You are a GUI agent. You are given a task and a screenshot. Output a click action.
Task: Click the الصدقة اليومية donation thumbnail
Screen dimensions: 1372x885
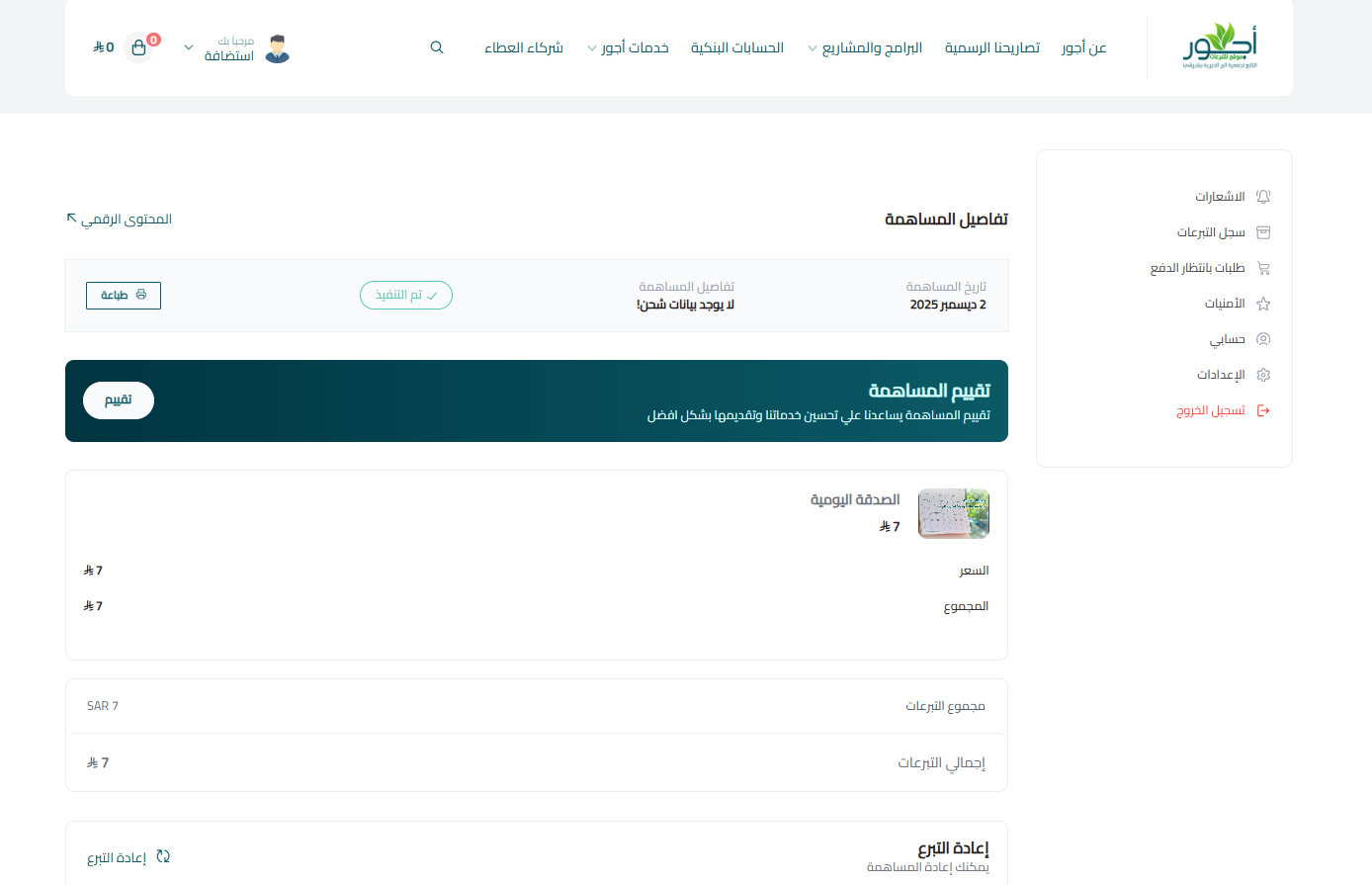[953, 513]
